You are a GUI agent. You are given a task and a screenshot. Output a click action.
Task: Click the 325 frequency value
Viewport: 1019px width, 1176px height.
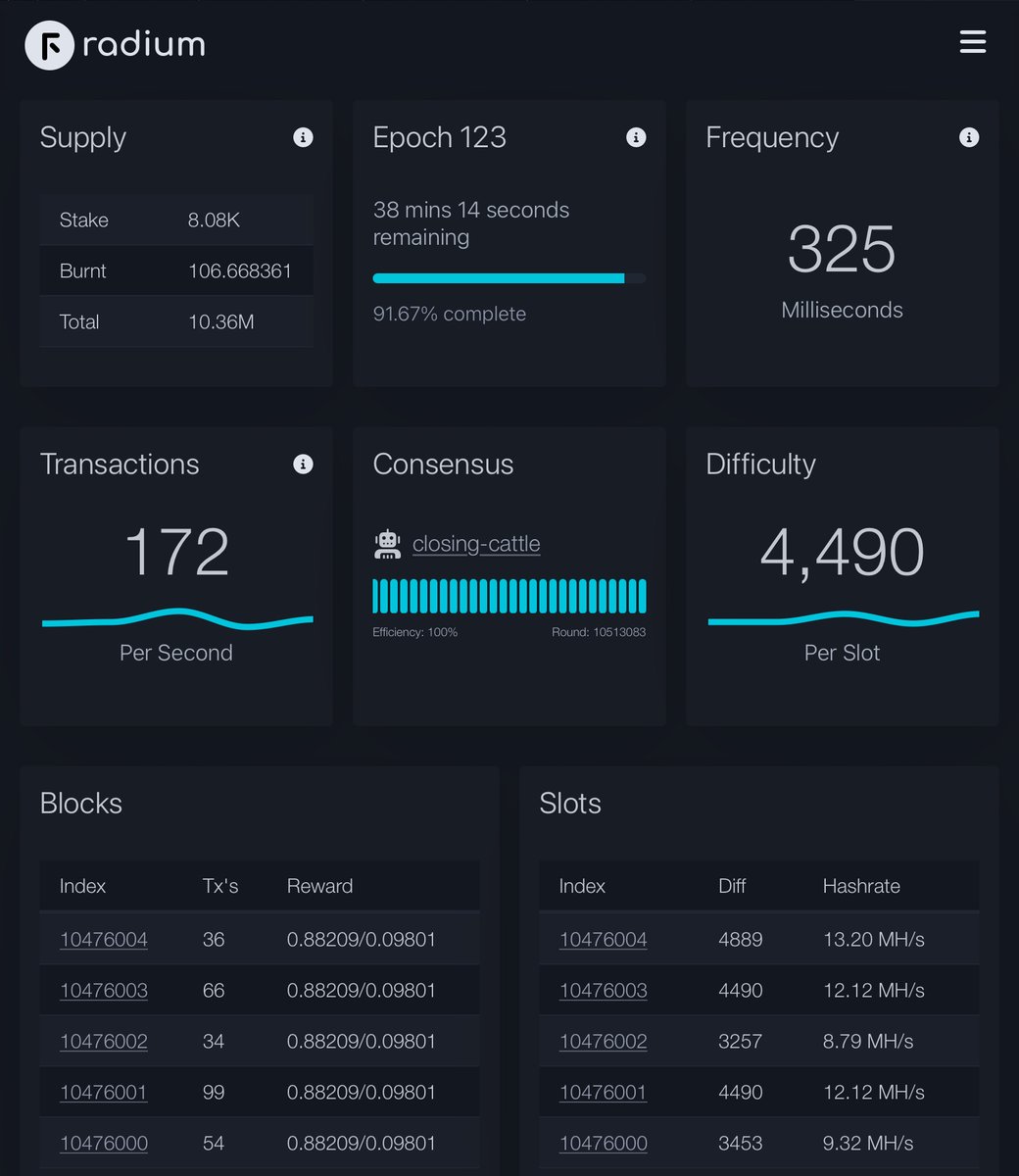pyautogui.click(x=842, y=250)
